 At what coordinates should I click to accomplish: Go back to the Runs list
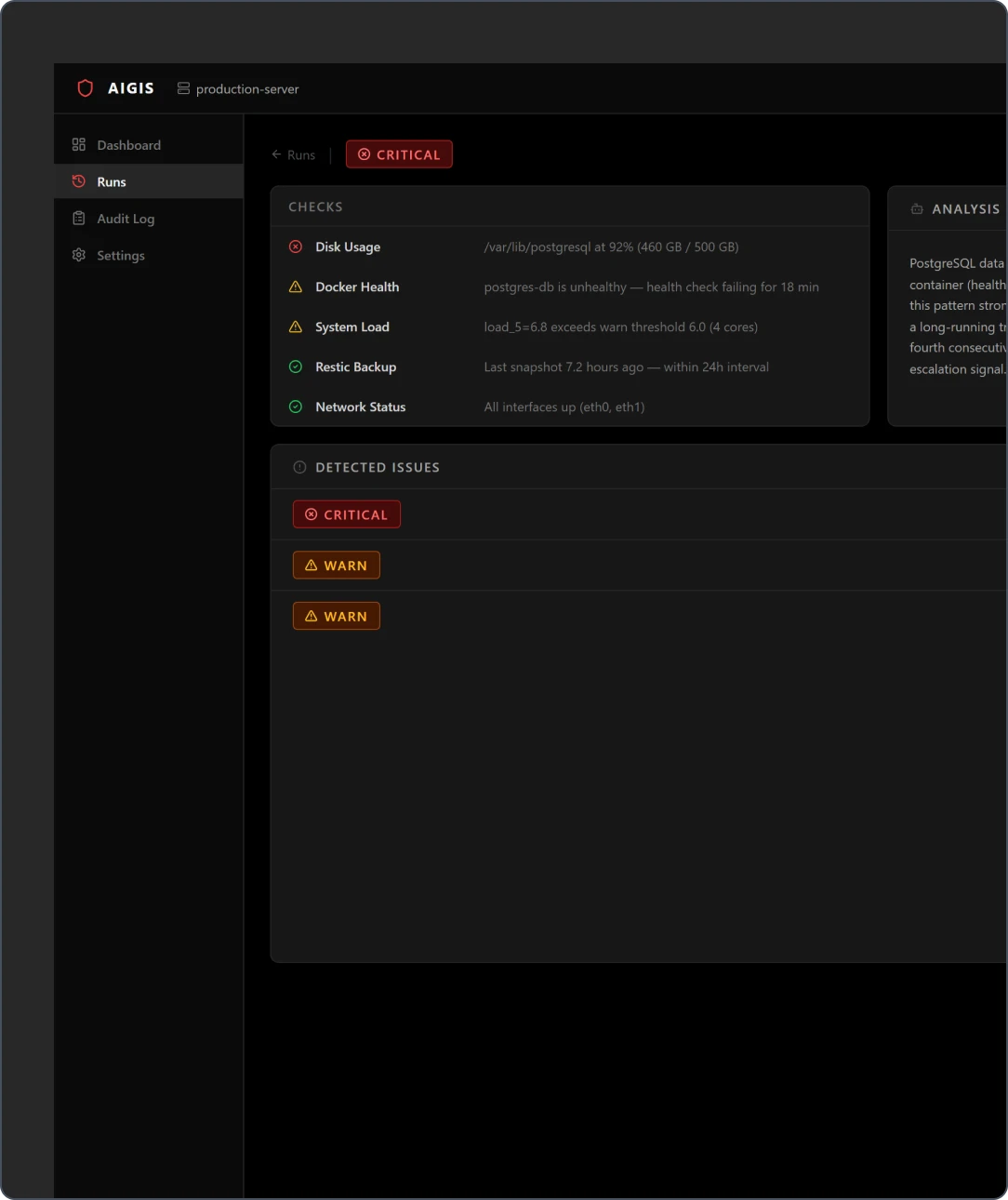(x=293, y=154)
